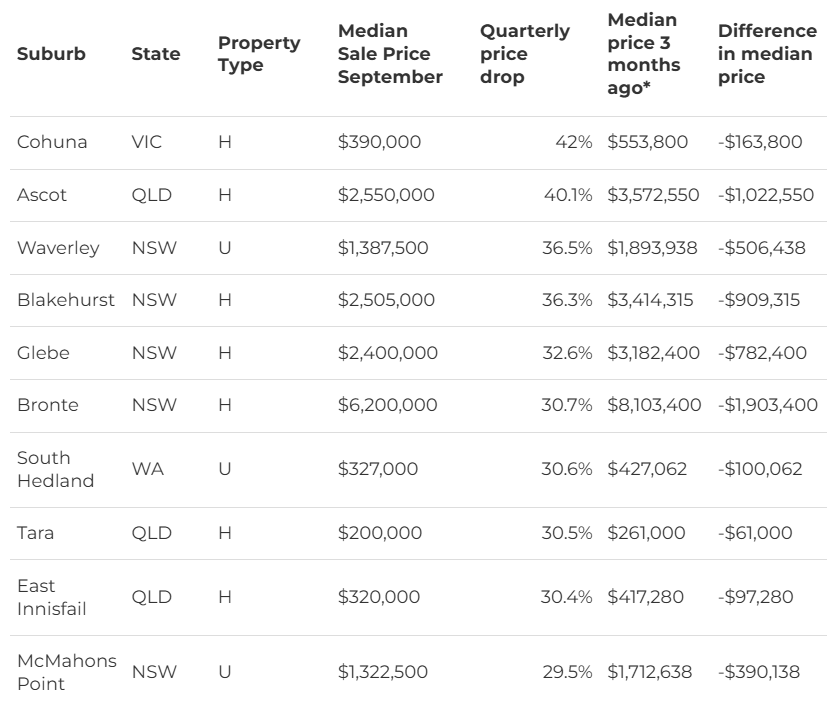Click the $1,712,638 median price cell
Viewport: 827px width, 701px height.
(x=650, y=672)
